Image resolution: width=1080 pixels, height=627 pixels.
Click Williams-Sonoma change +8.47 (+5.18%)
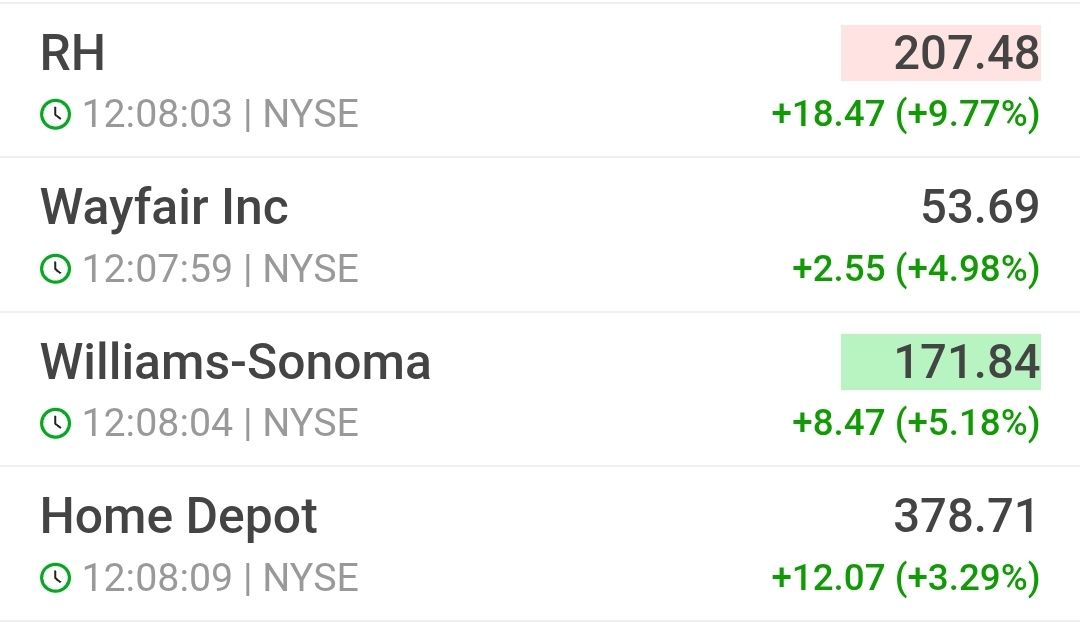coord(915,422)
